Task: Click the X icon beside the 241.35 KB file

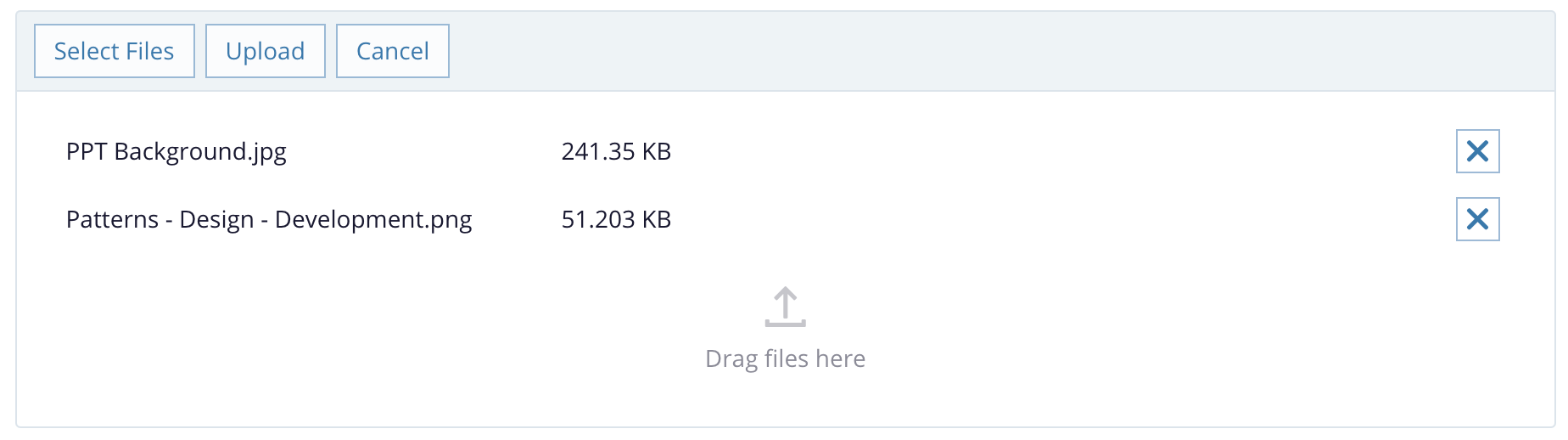Action: click(x=1477, y=151)
